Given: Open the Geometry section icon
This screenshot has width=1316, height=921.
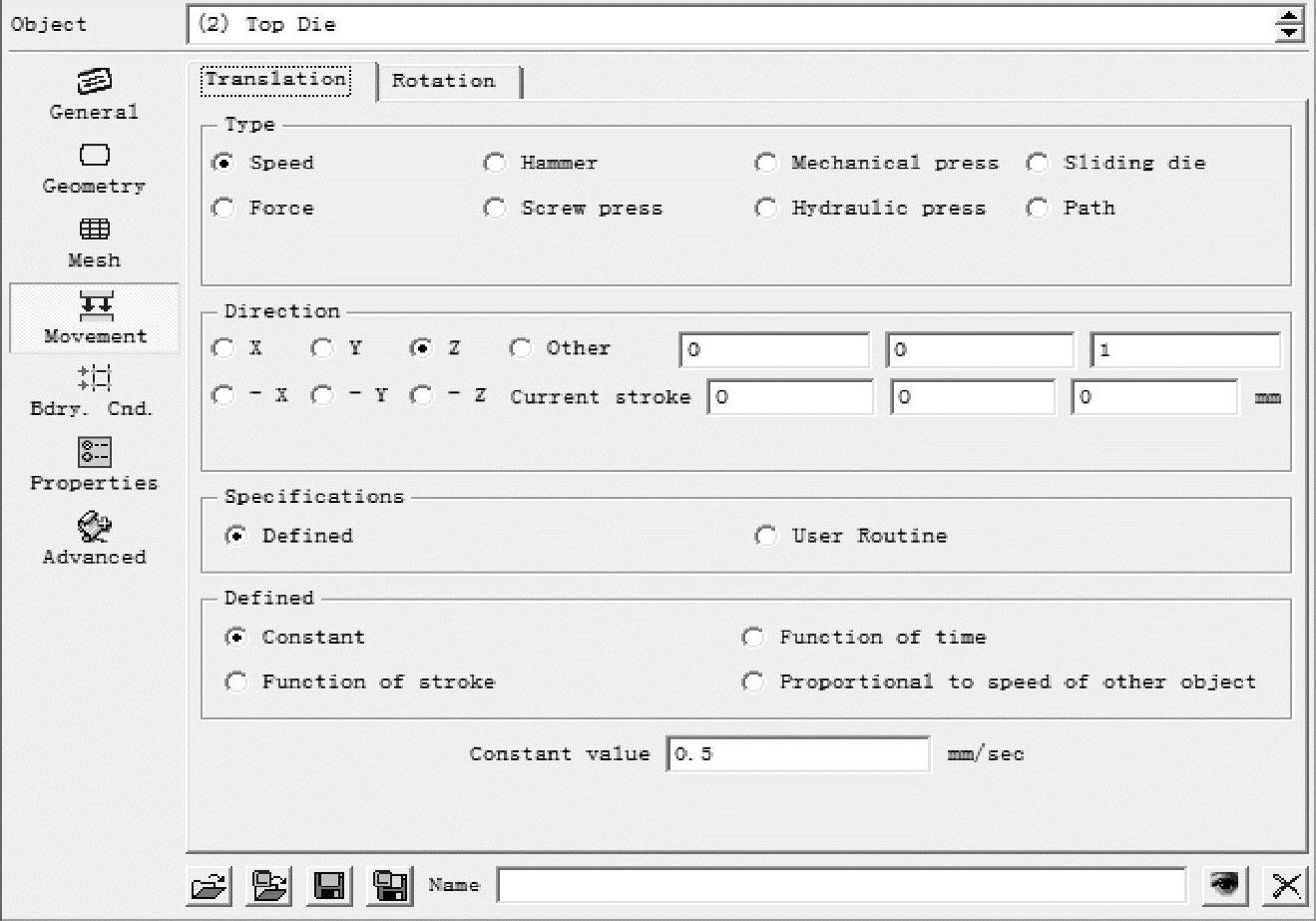Looking at the screenshot, I should 94,157.
